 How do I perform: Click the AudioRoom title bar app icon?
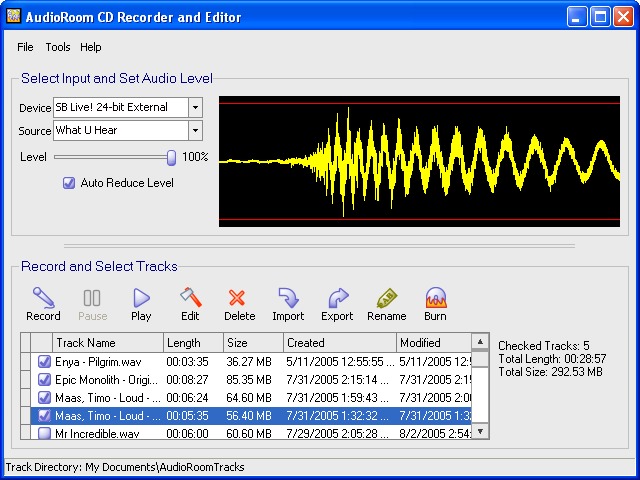coord(13,16)
